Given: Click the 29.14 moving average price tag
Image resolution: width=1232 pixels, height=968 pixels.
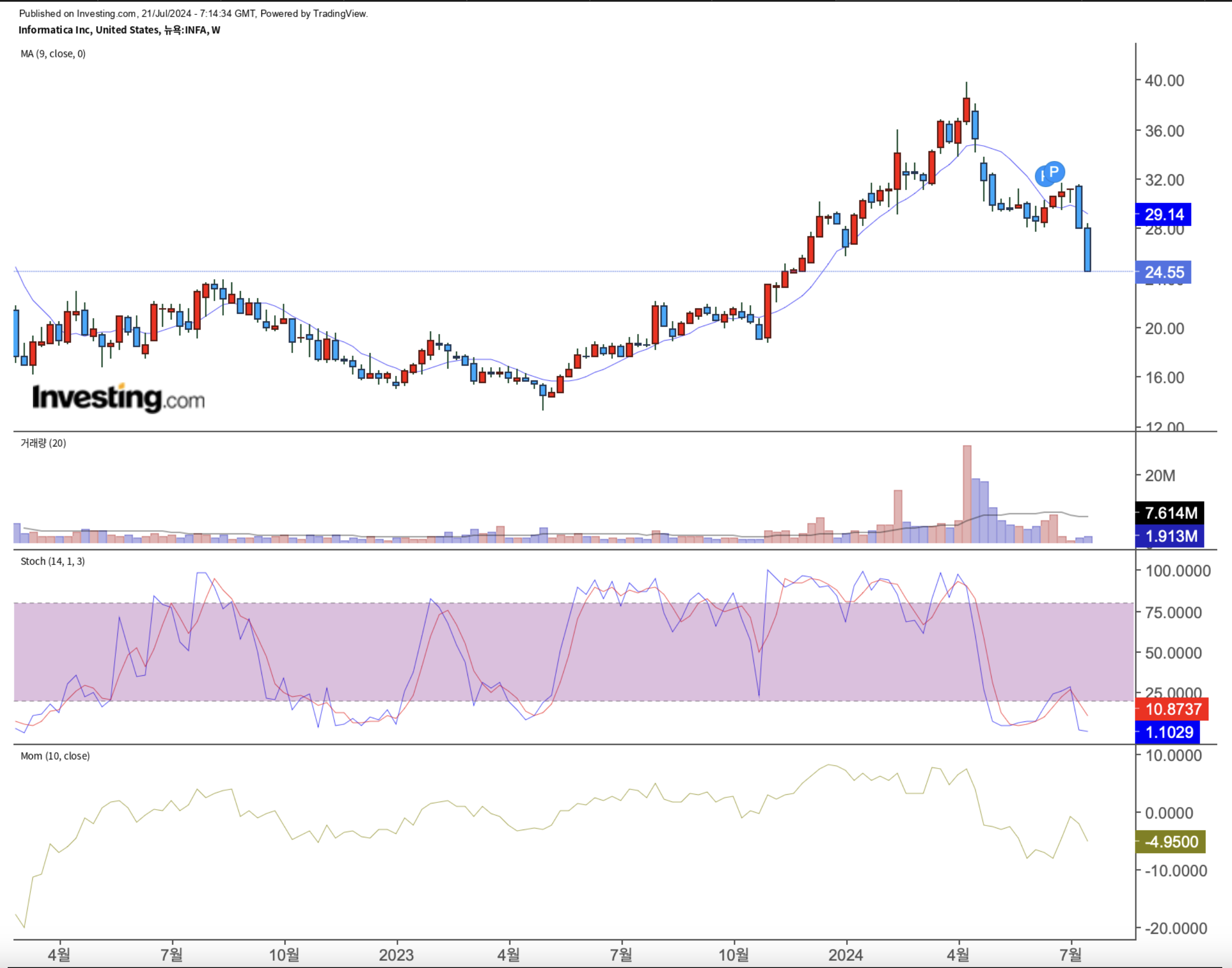Looking at the screenshot, I should tap(1164, 215).
